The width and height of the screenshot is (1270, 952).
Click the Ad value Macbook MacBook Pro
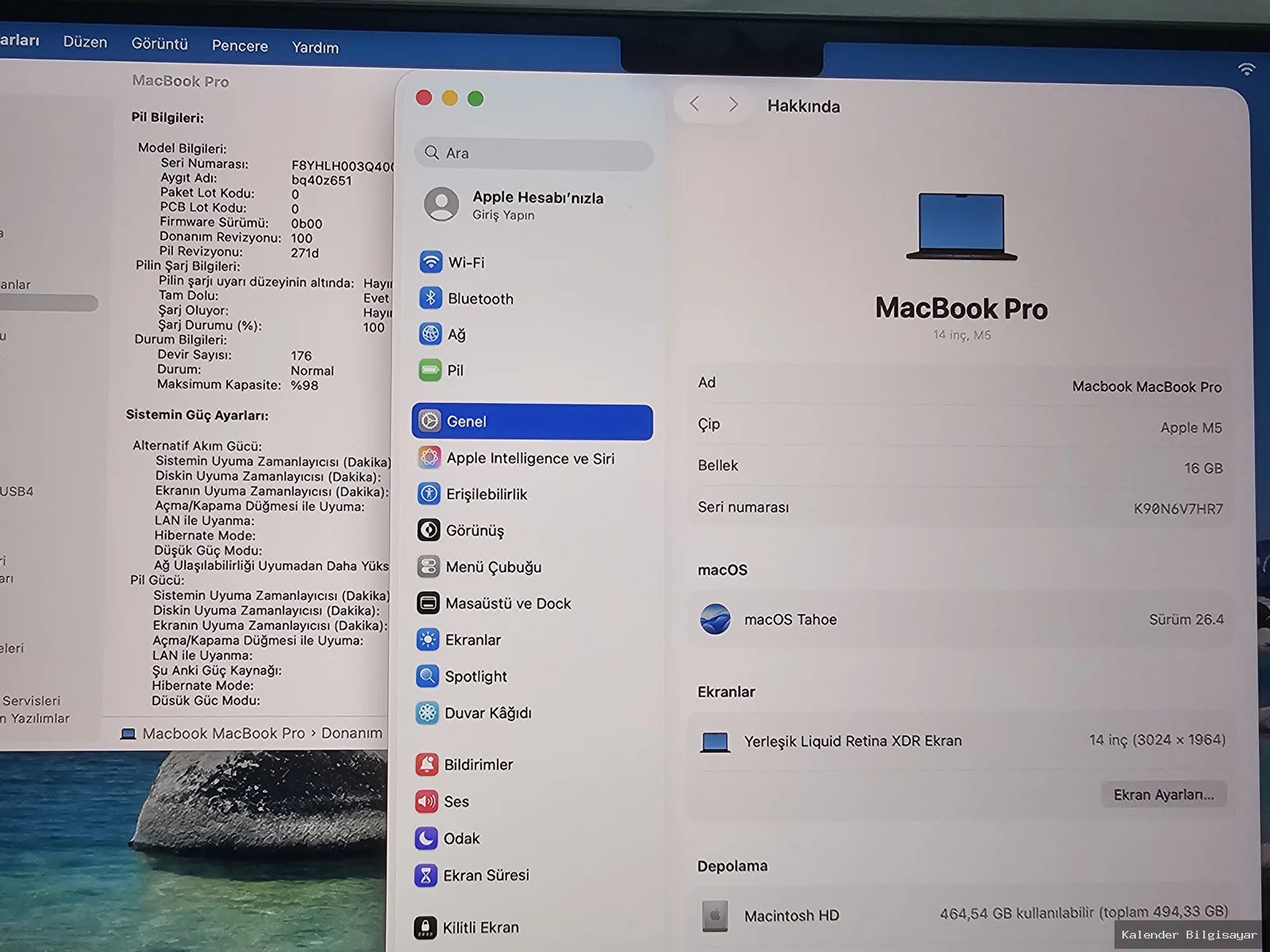[x=1147, y=386]
